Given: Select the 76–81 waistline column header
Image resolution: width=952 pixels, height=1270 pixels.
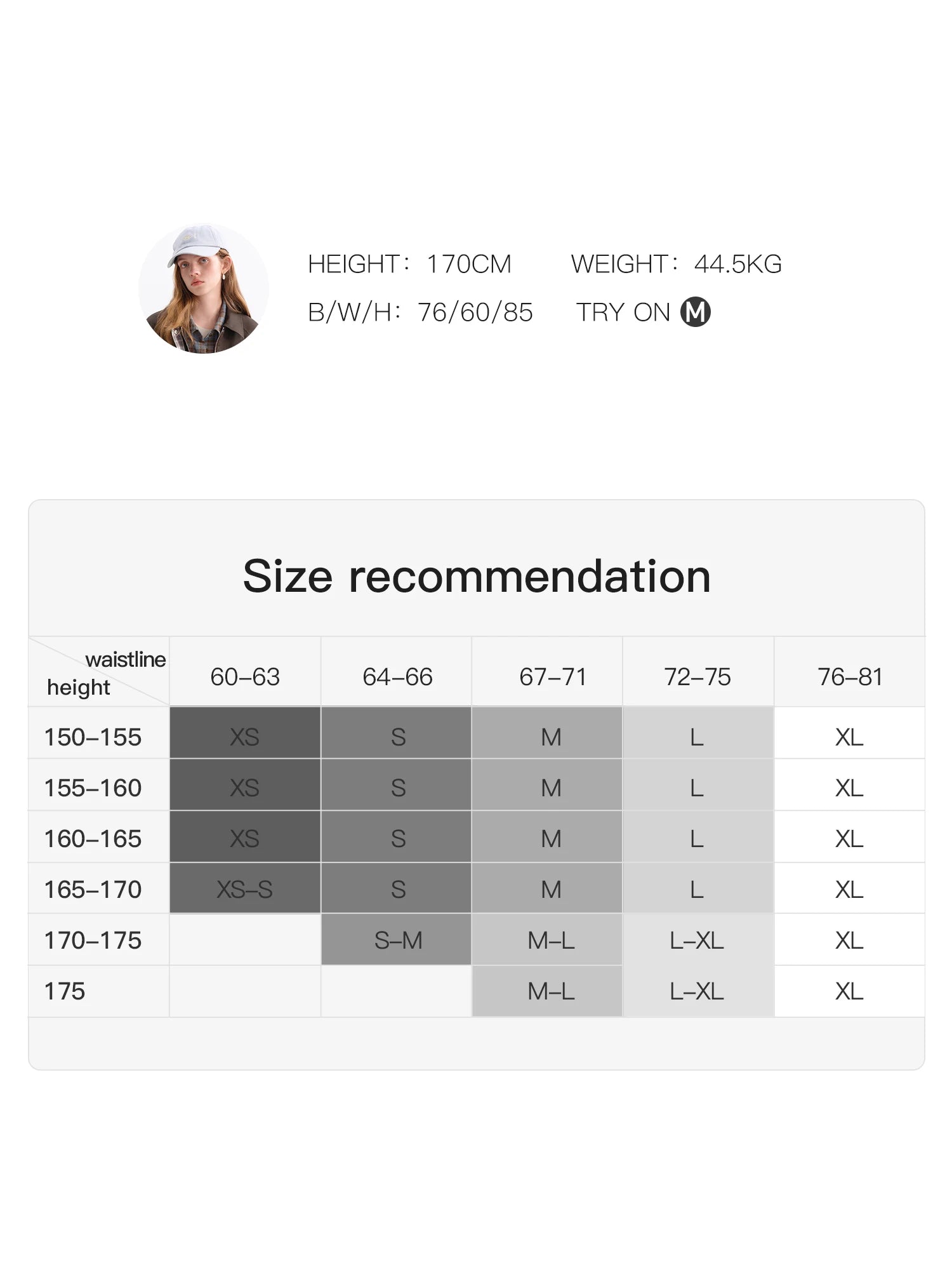Looking at the screenshot, I should pos(850,677).
